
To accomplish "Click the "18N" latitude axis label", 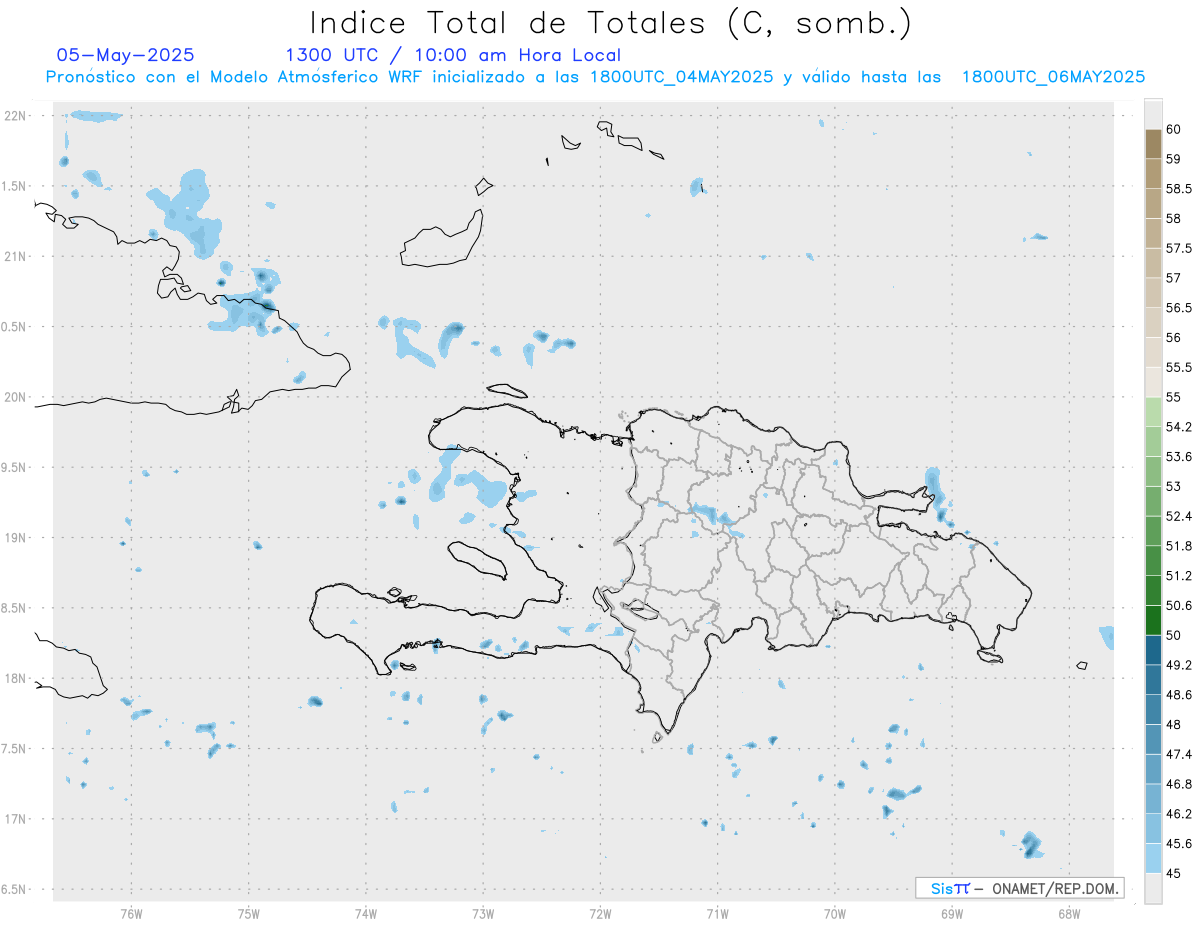I will (15, 678).
